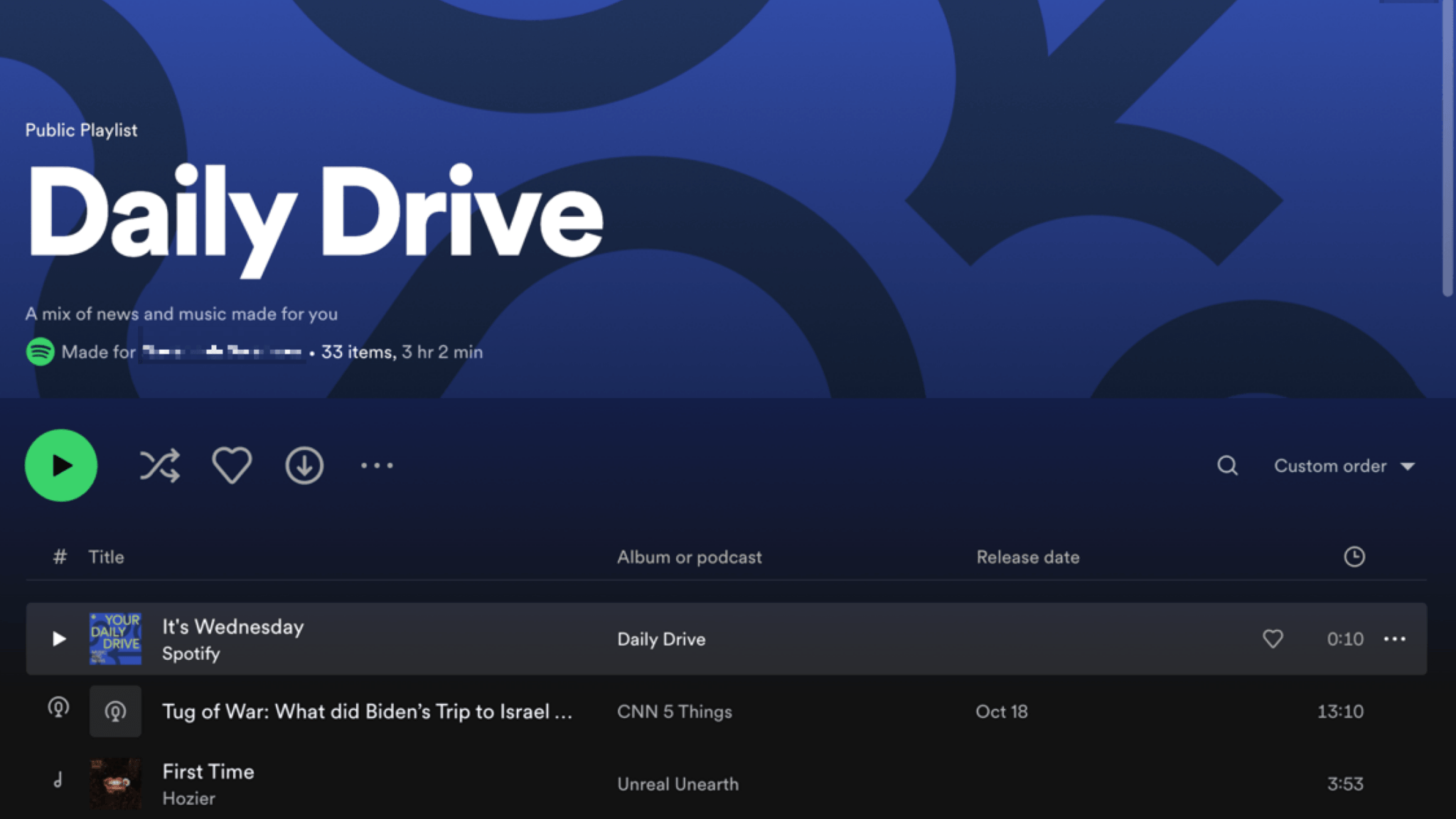Like the Daily Drive playlist with heart
This screenshot has height=819, width=1456.
pyautogui.click(x=232, y=466)
